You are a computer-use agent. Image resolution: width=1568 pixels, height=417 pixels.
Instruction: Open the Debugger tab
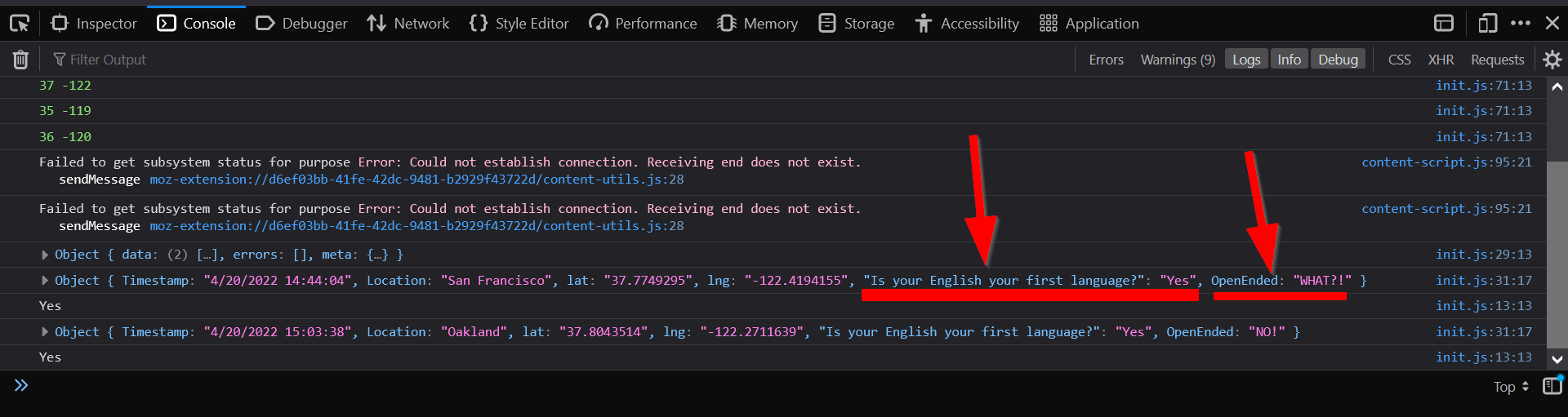point(301,24)
